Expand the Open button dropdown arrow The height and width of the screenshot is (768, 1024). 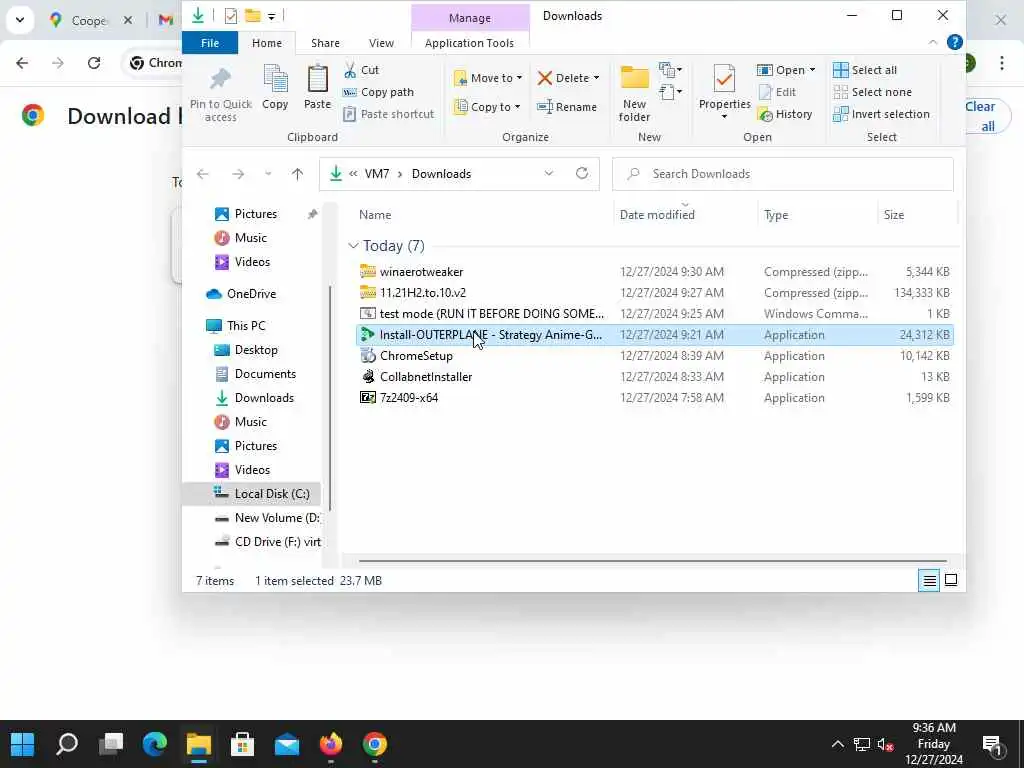[812, 70]
